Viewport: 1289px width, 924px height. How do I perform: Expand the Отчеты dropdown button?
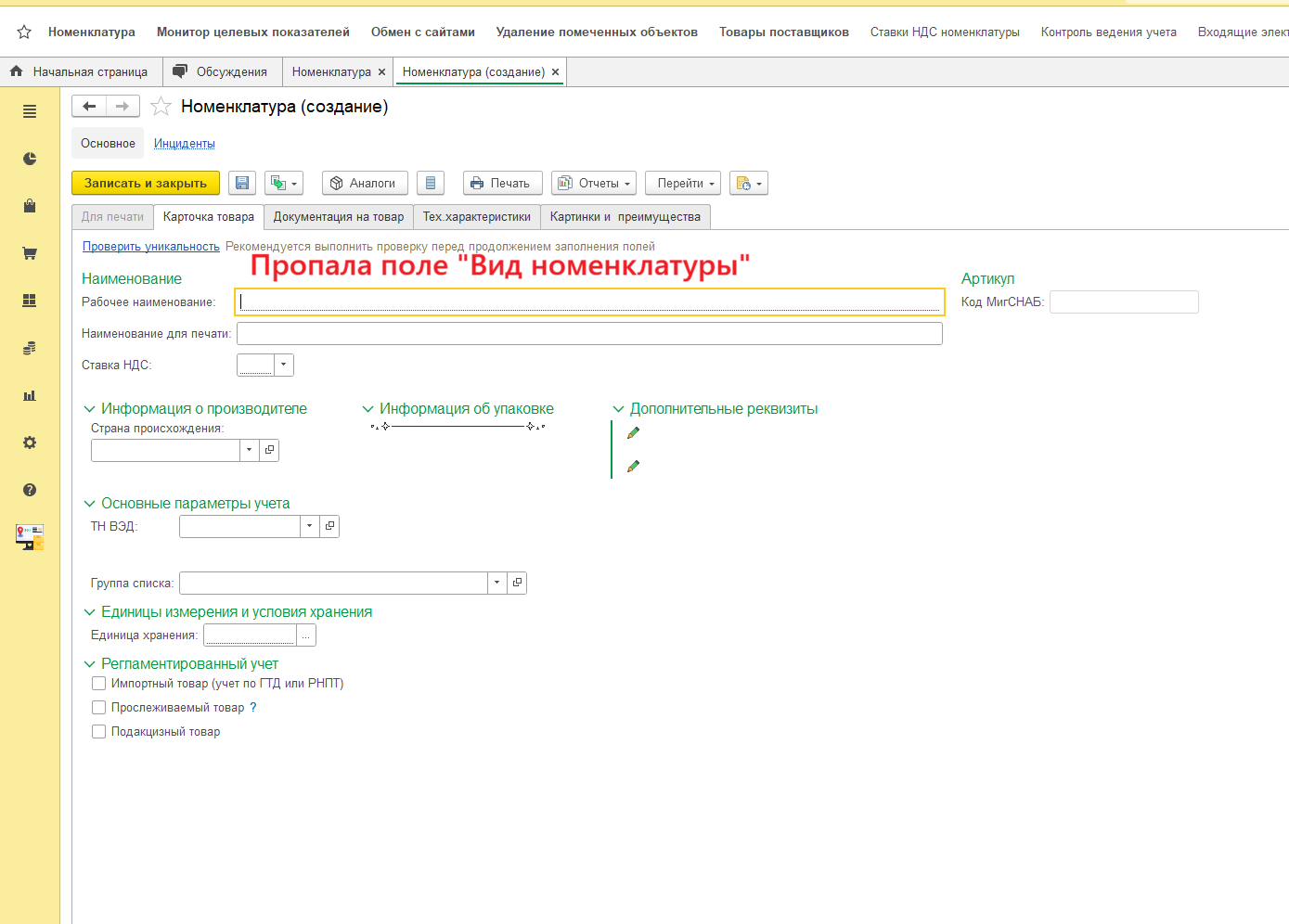click(594, 184)
